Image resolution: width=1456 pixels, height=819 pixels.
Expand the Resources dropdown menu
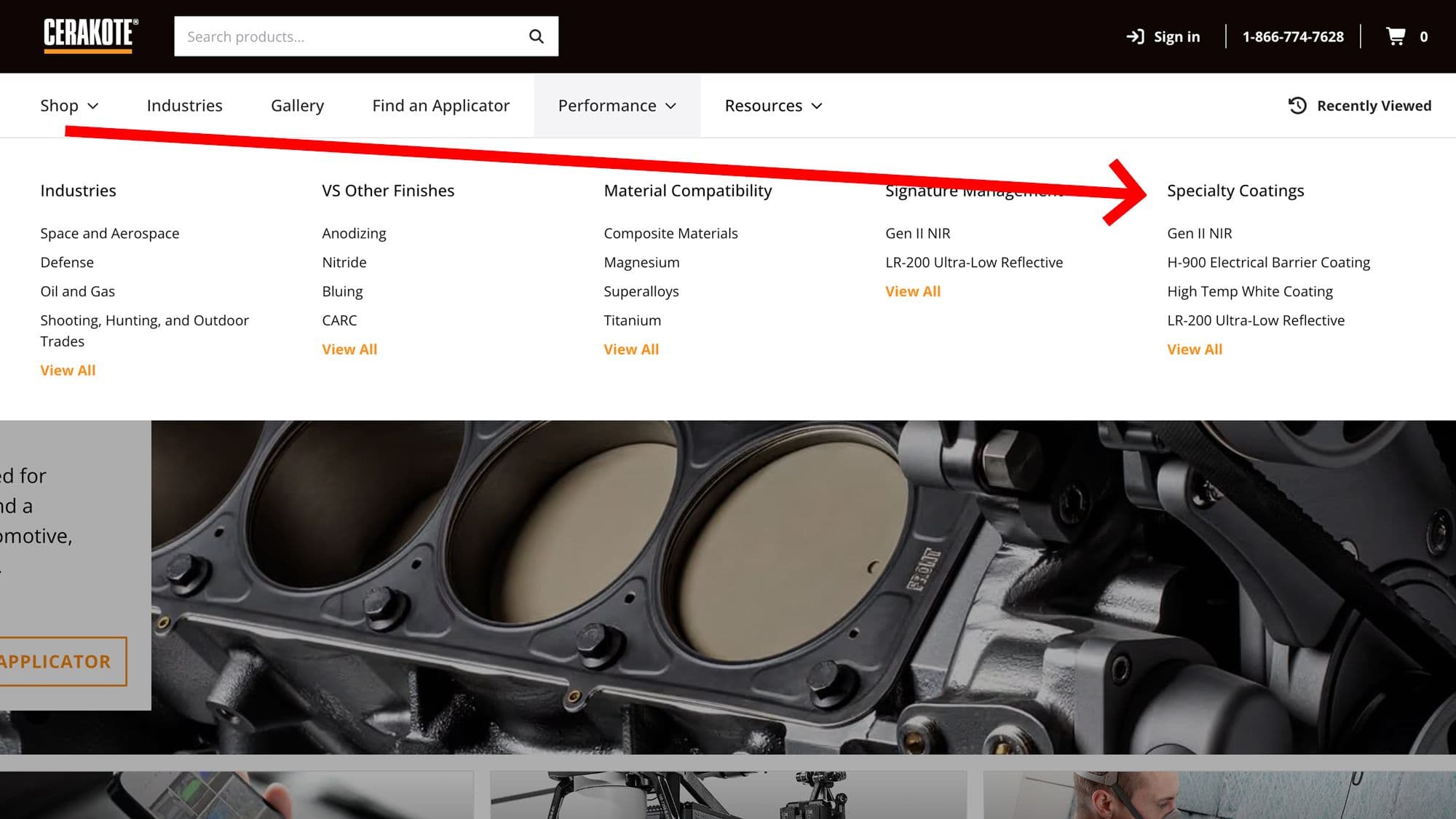coord(773,106)
